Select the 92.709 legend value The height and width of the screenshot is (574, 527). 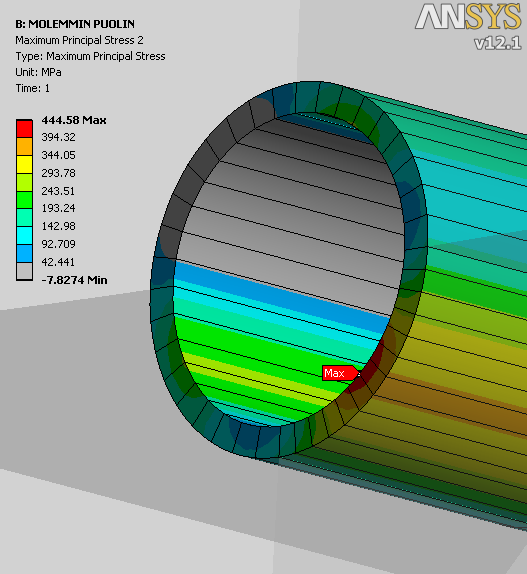pos(59,244)
